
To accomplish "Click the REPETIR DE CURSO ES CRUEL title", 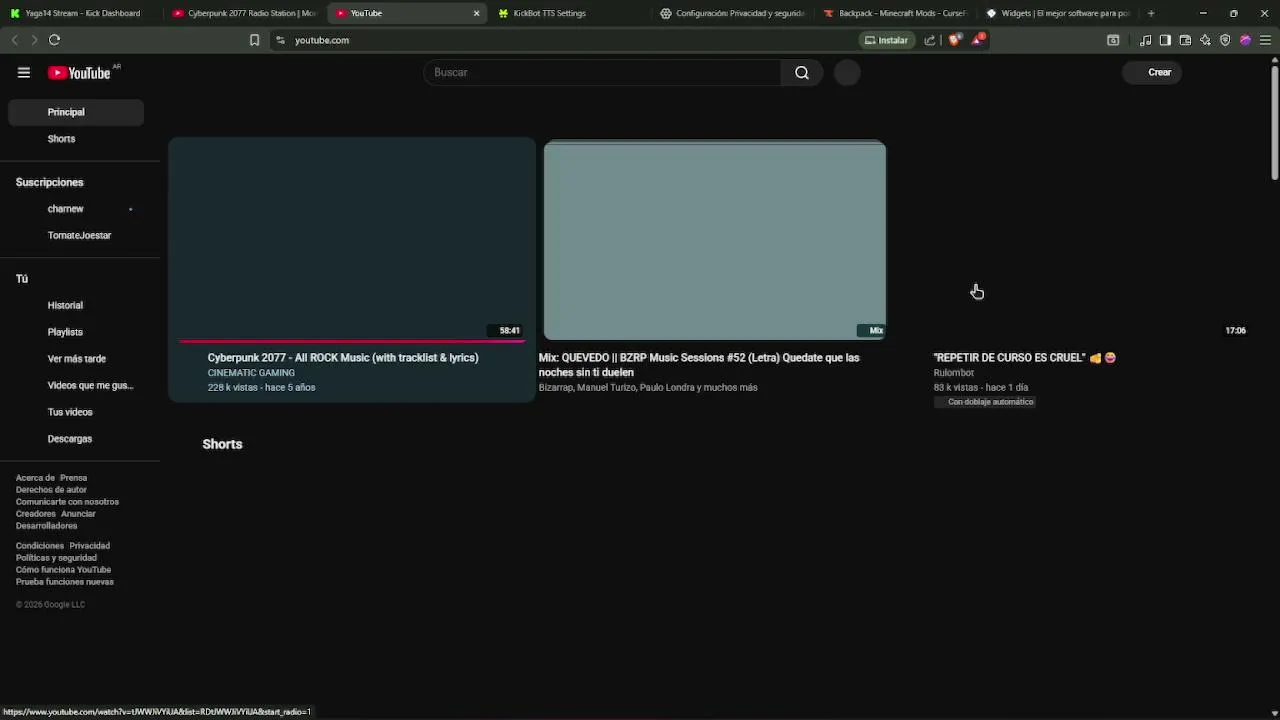I will (1024, 357).
